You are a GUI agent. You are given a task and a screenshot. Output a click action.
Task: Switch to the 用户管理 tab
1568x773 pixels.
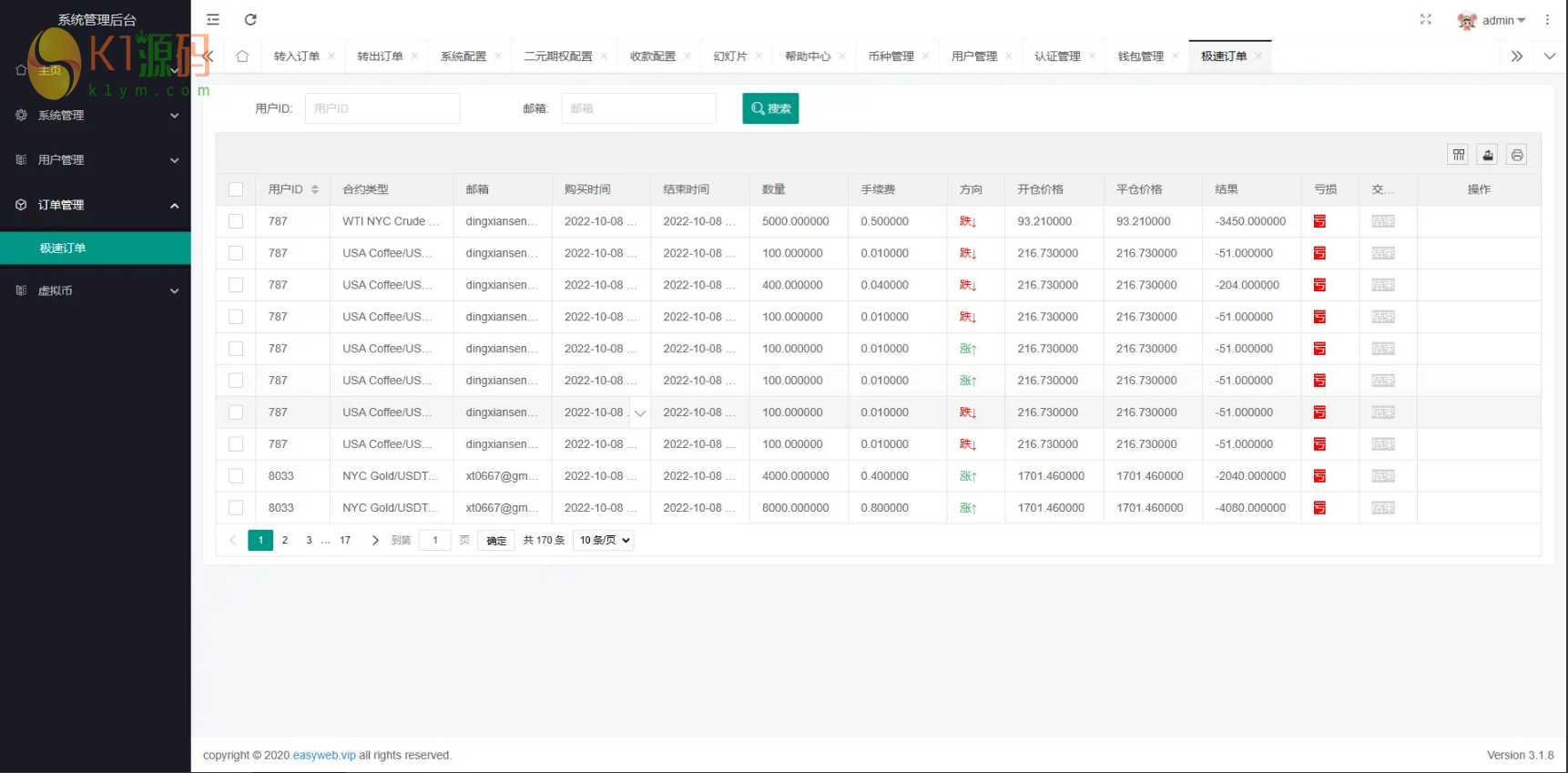(973, 56)
